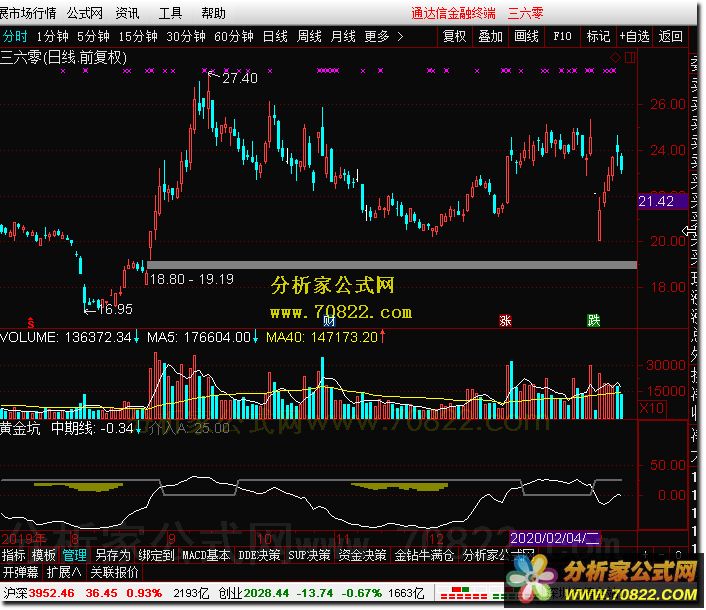Click the 27.40 high price marker
The image size is (706, 610).
[x=239, y=78]
